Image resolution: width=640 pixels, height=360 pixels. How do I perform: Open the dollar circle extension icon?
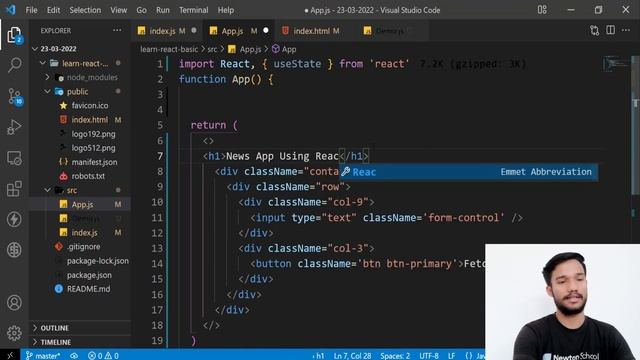14,249
